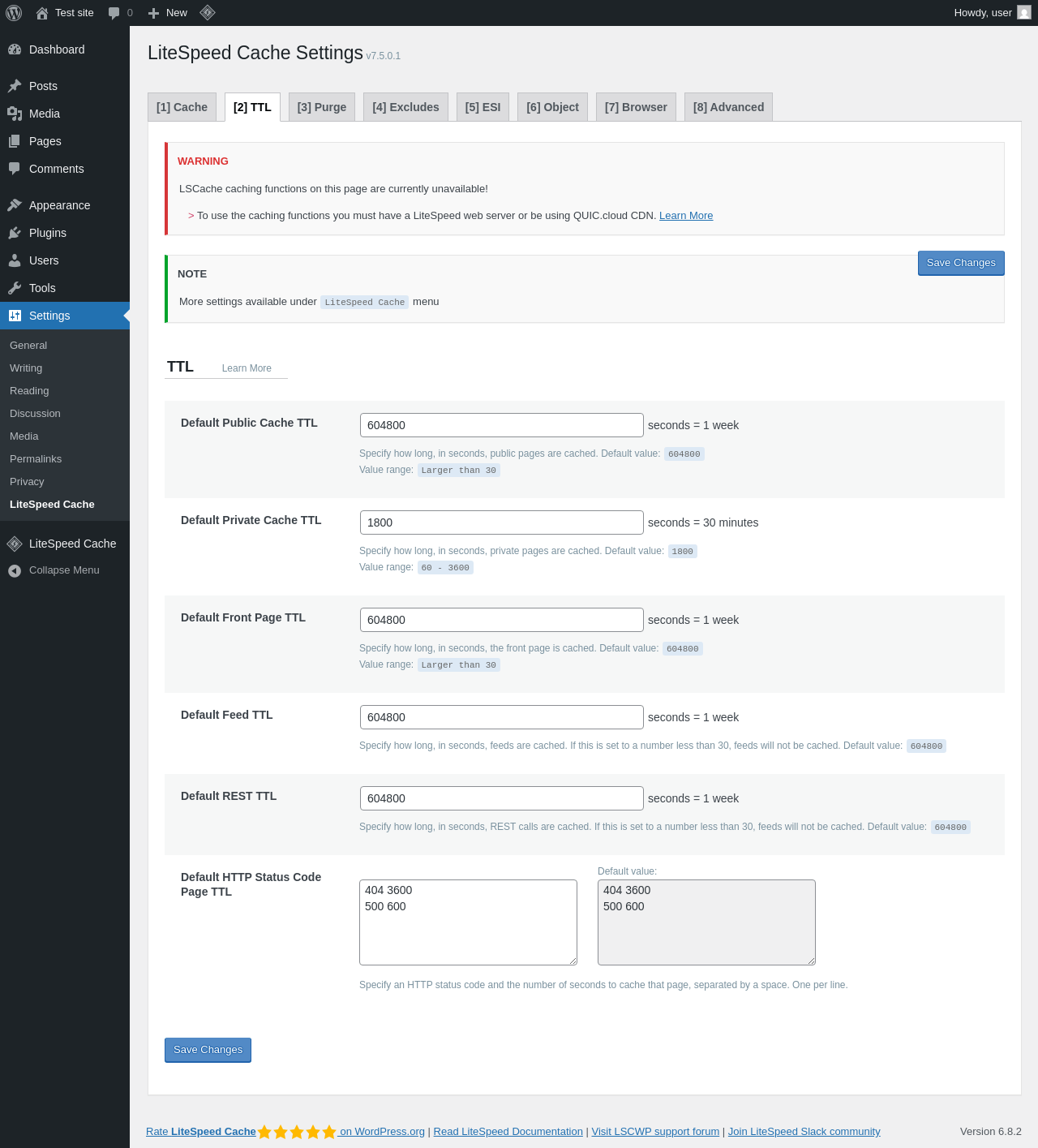Click the Default Front Page TTL field
1038x1148 pixels.
click(x=502, y=620)
